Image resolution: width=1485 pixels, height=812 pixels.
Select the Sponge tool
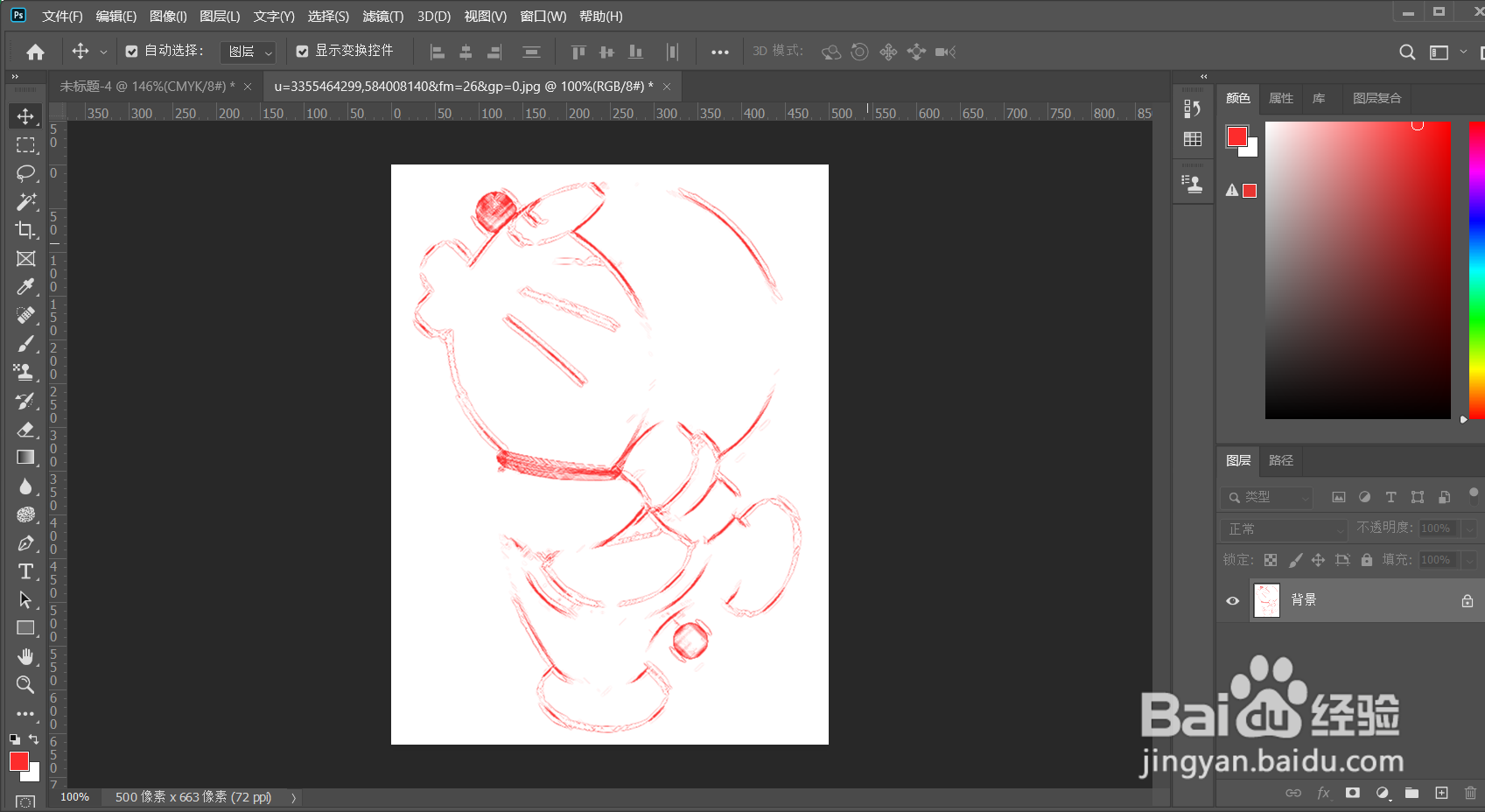point(25,514)
